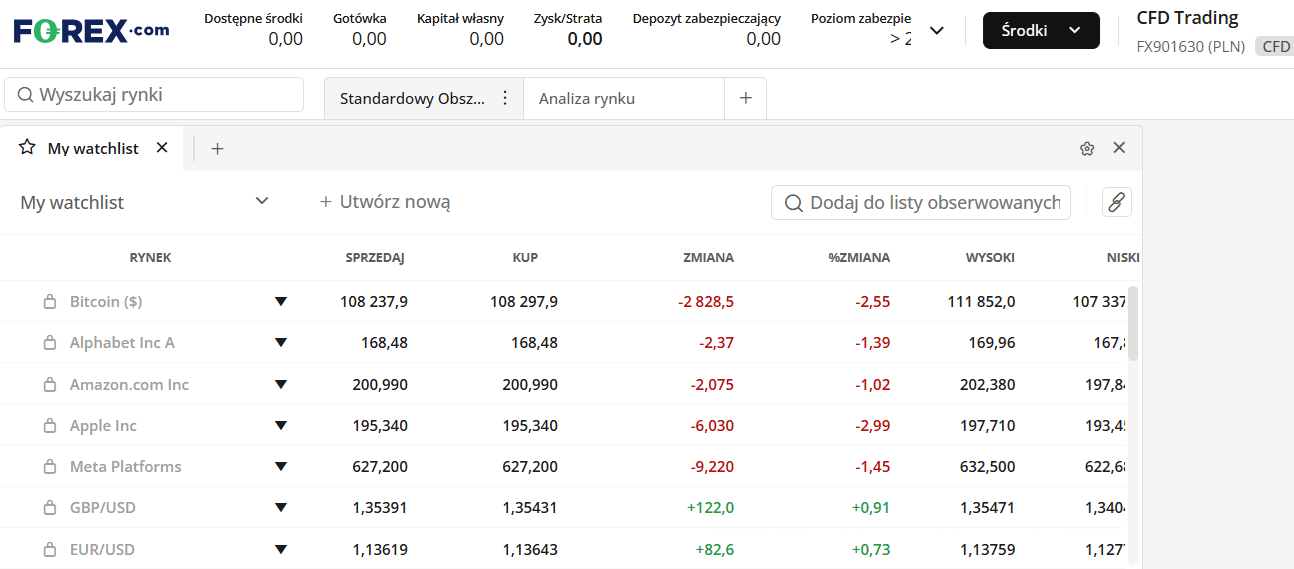Screen dimensions: 1294x569
Task: Open the My watchlist dropdown selector
Action: [x=145, y=202]
